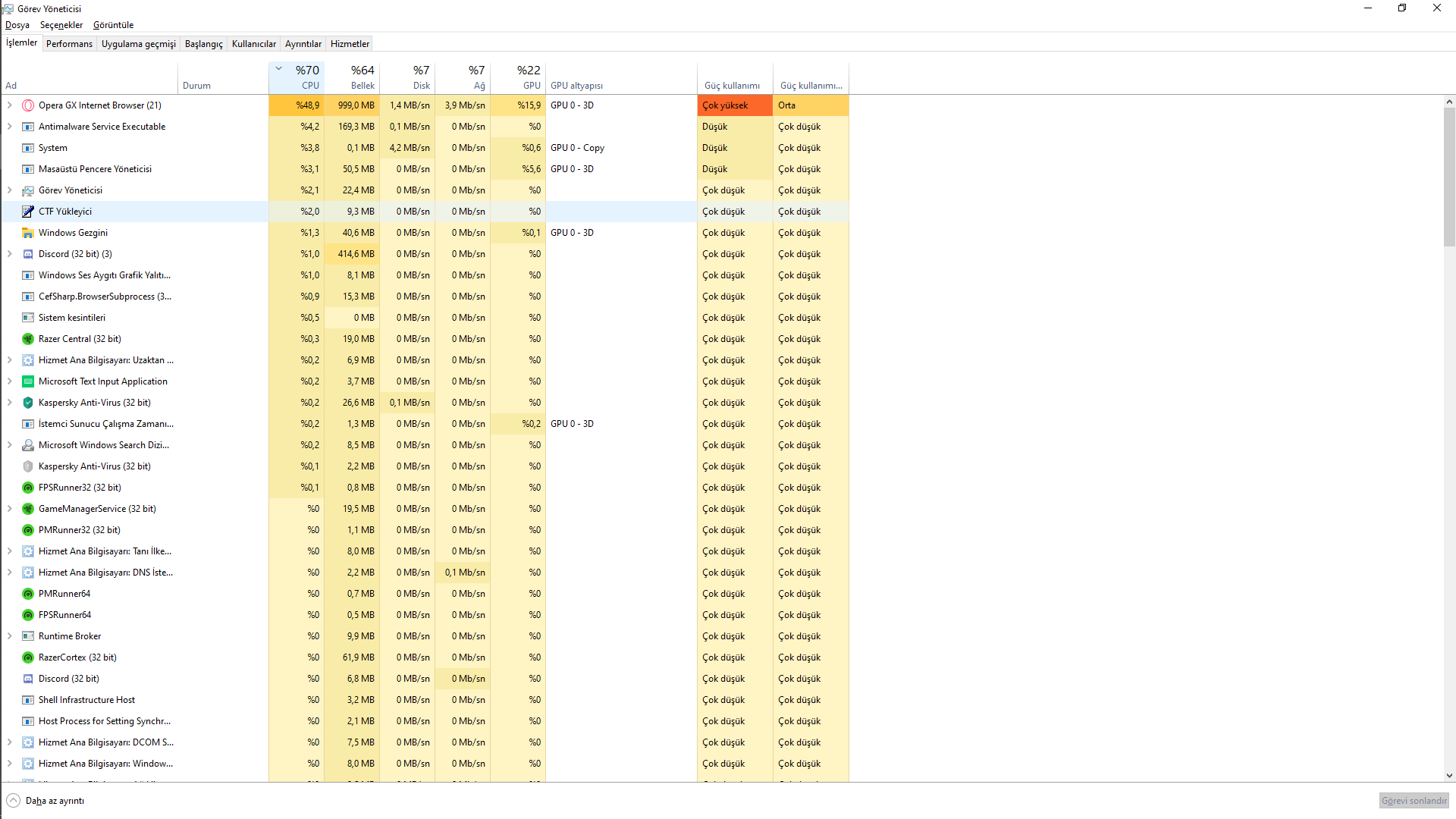Collapse view with Daha az ayrıntı
Screen dimensions: 1456x819
[45, 801]
